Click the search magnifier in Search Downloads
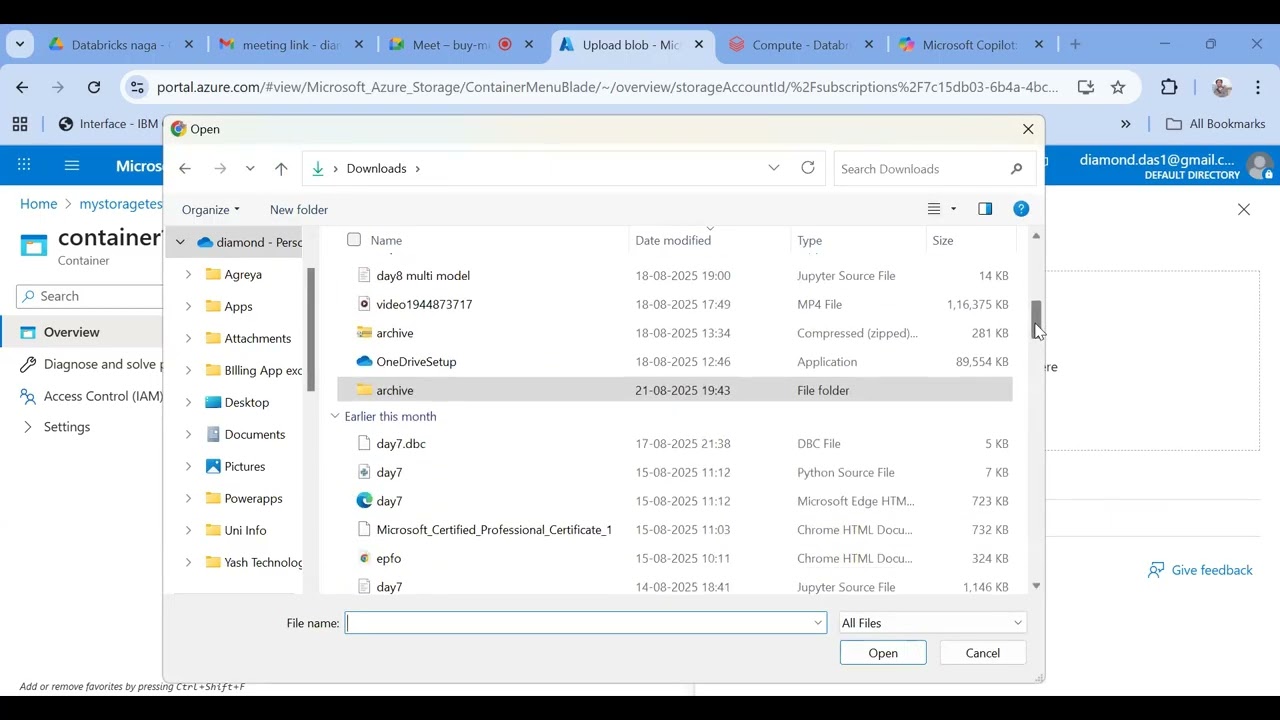 click(1016, 169)
